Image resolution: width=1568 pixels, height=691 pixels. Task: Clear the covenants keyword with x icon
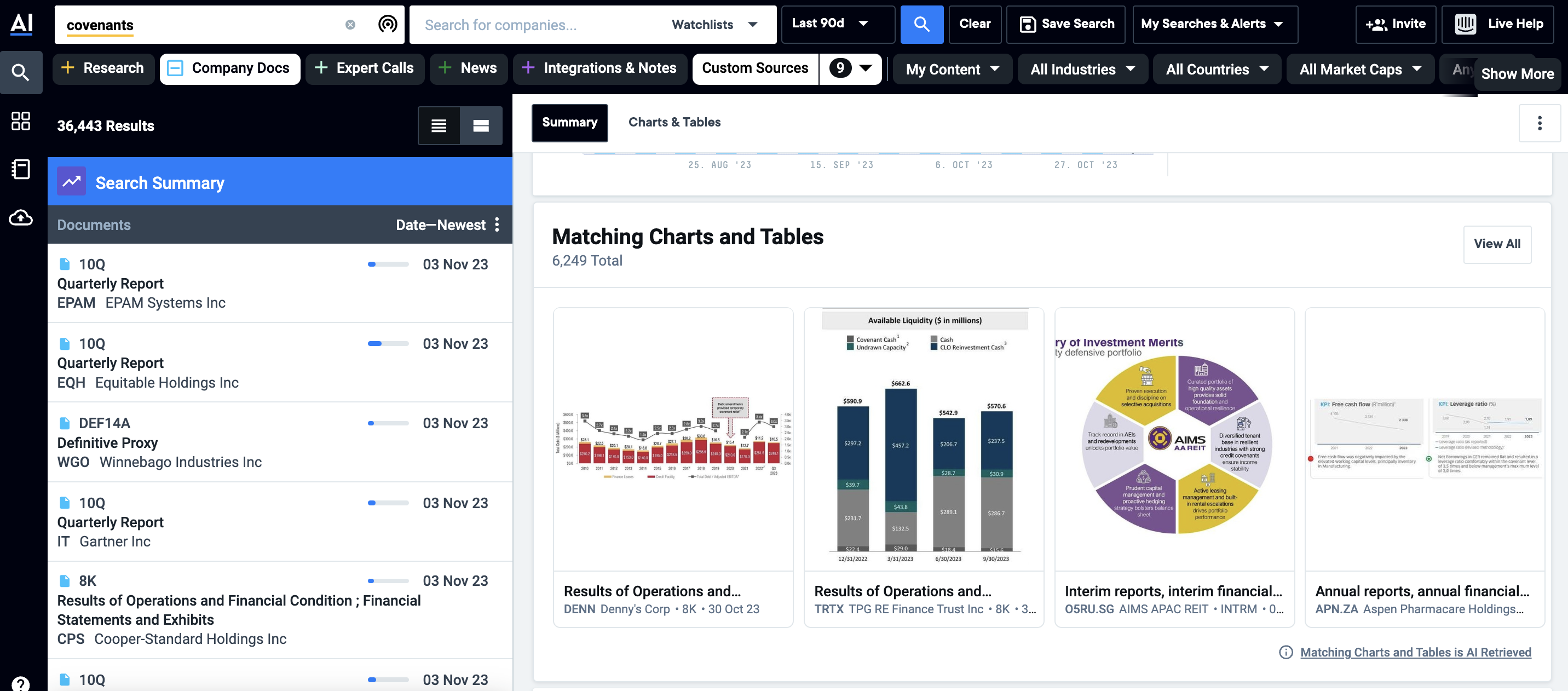click(x=350, y=25)
